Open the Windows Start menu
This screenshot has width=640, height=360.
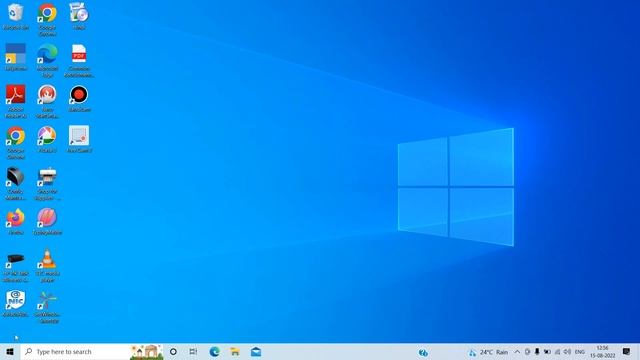tap(10, 351)
